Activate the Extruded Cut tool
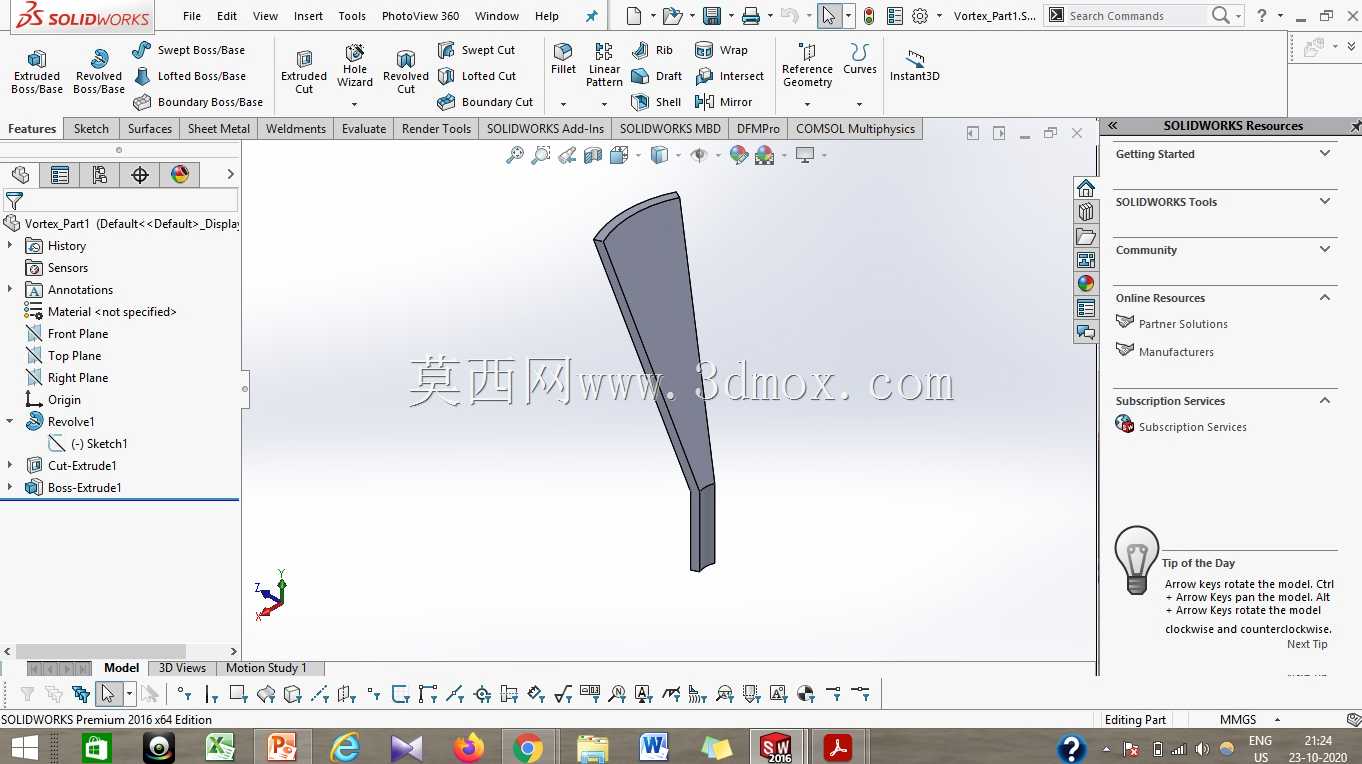 coord(304,71)
